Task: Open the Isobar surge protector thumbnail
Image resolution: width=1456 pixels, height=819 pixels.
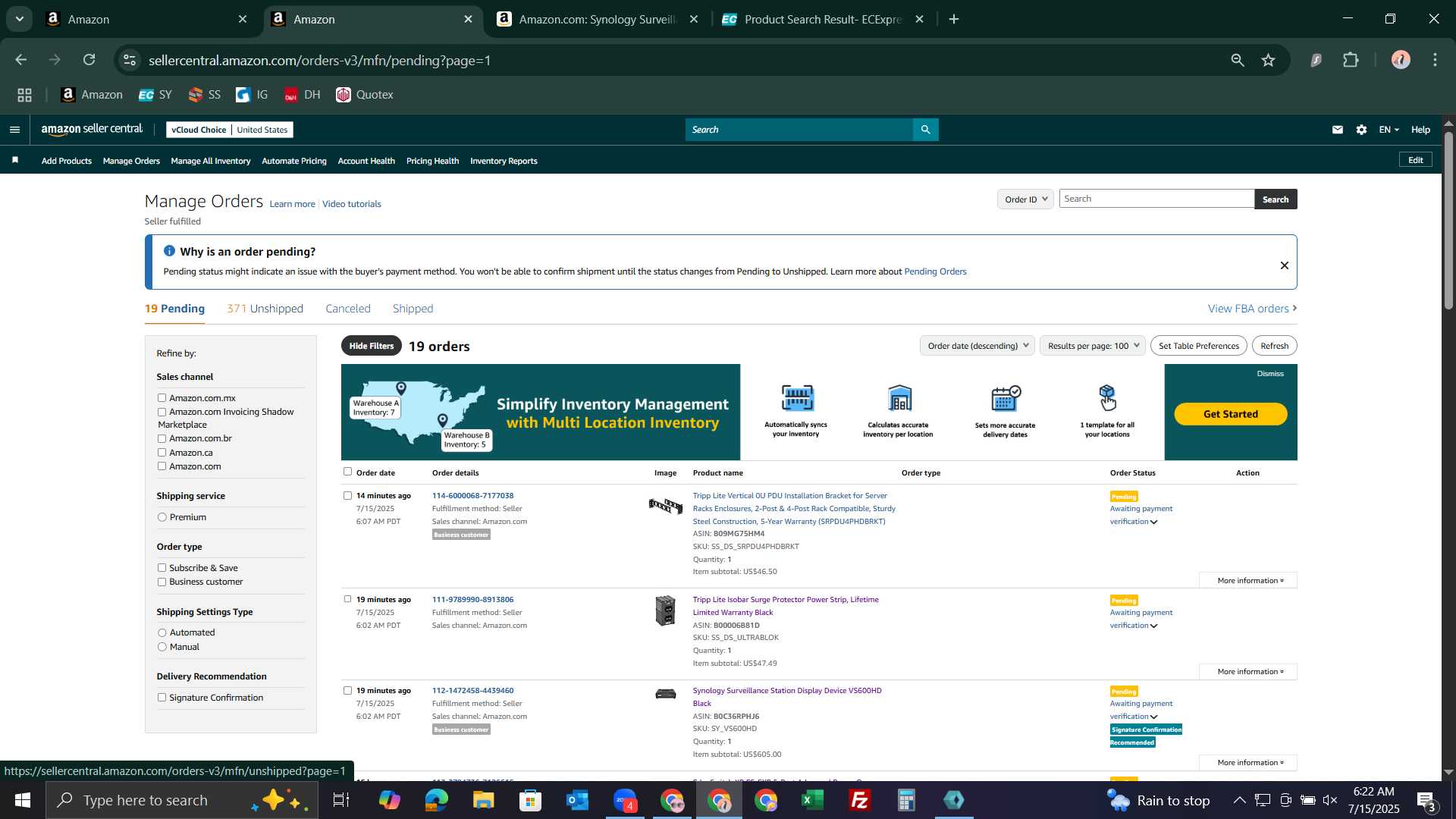Action: (665, 610)
